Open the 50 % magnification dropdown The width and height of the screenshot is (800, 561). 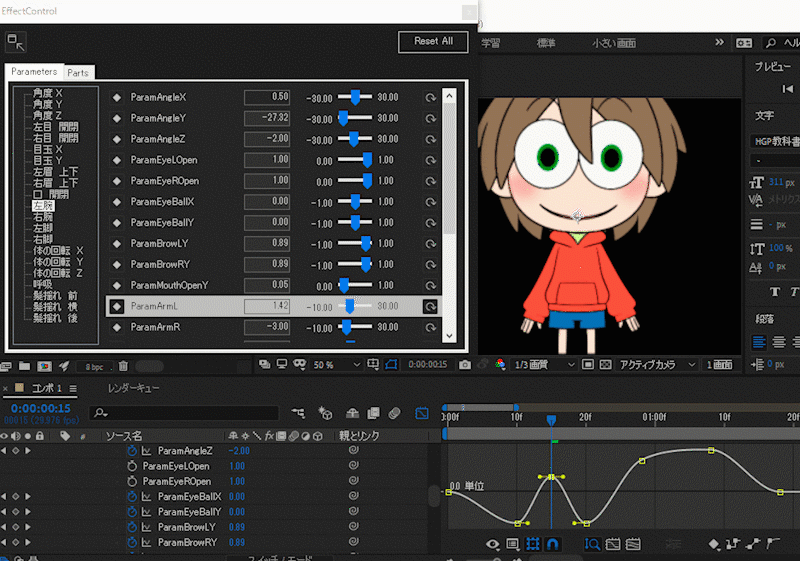[337, 365]
